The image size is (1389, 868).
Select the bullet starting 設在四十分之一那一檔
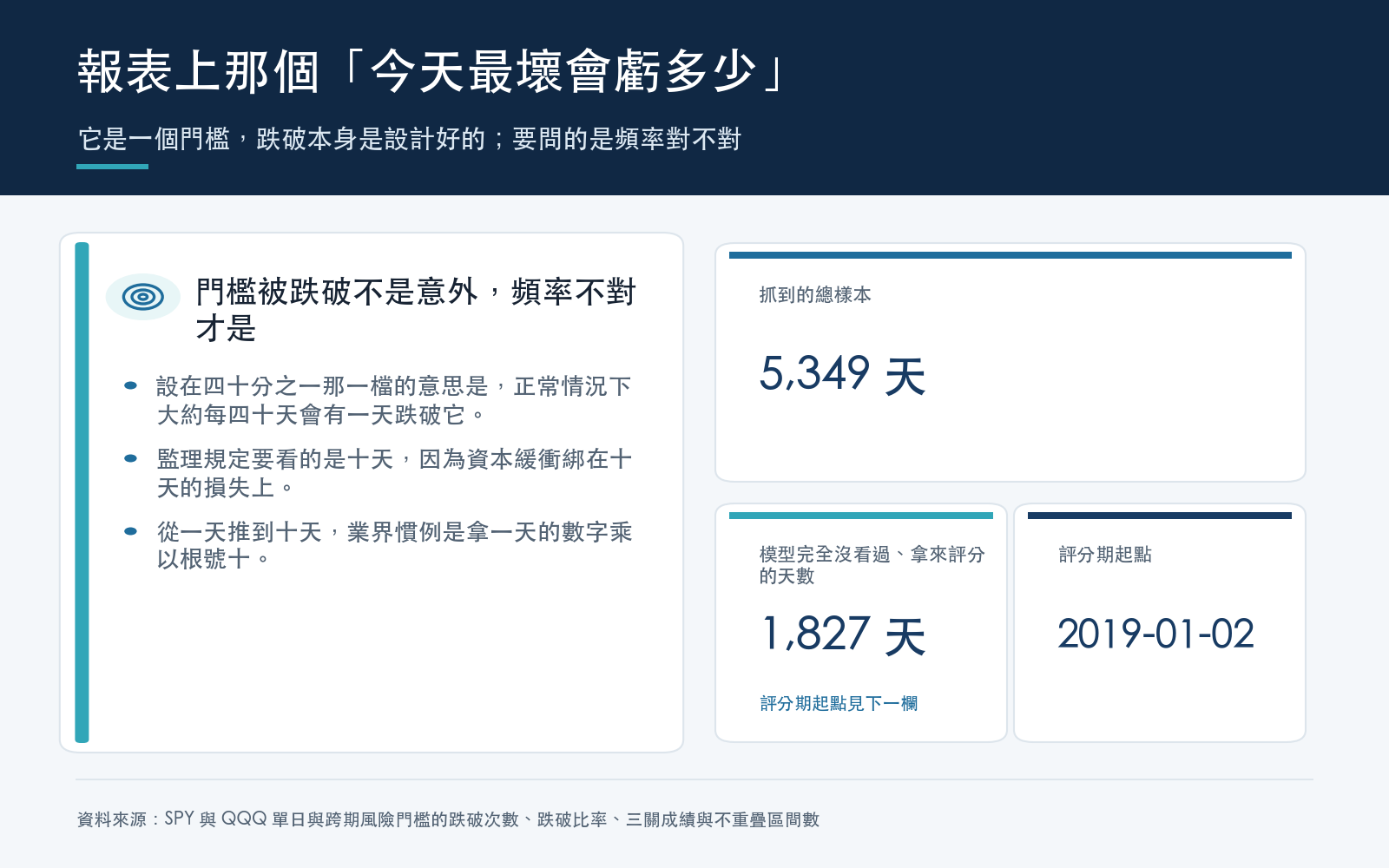394,400
